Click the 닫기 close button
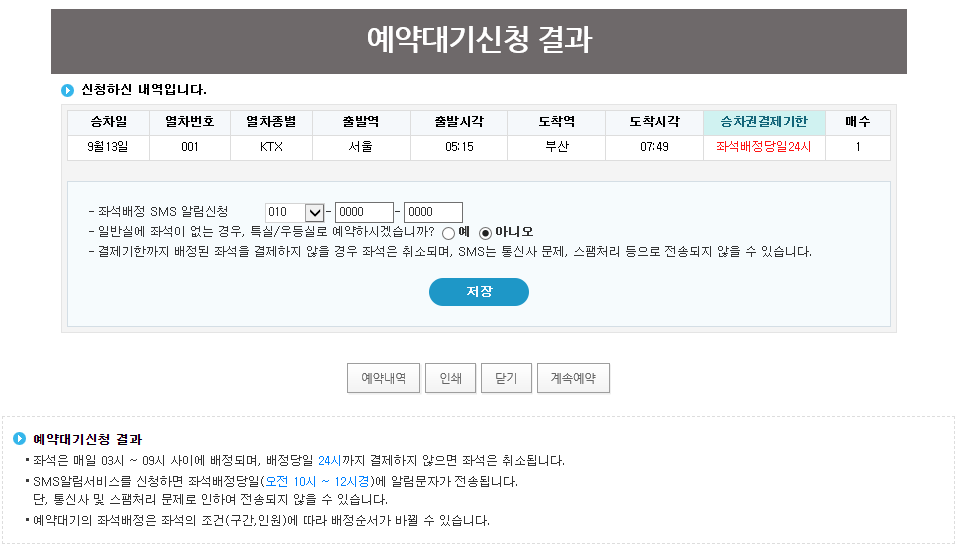The width and height of the screenshot is (960, 548). (x=506, y=378)
